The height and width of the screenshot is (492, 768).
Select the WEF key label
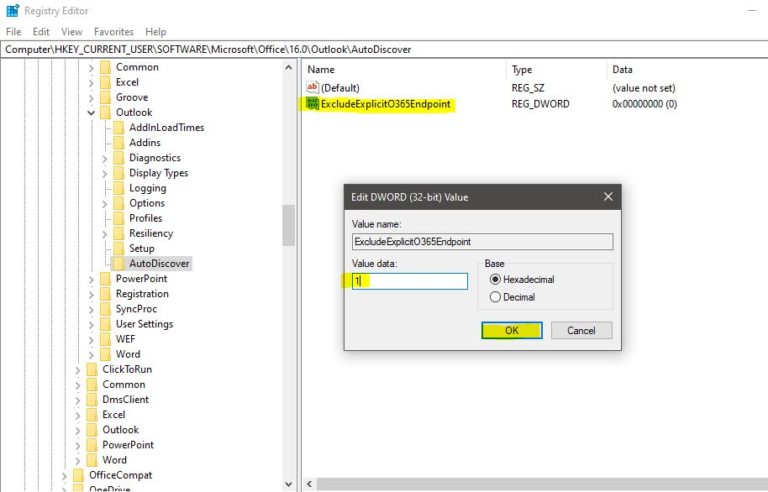coord(125,339)
